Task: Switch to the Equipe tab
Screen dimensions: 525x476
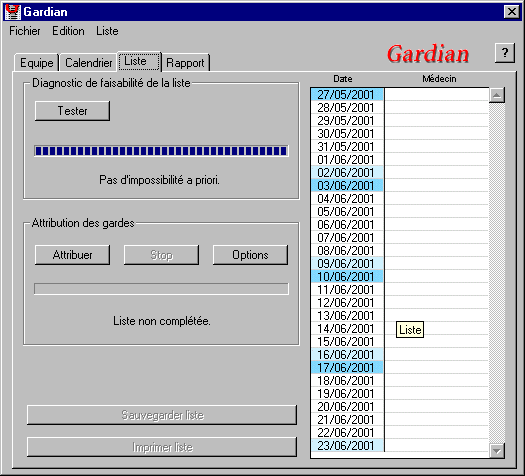Action: click(x=36, y=63)
